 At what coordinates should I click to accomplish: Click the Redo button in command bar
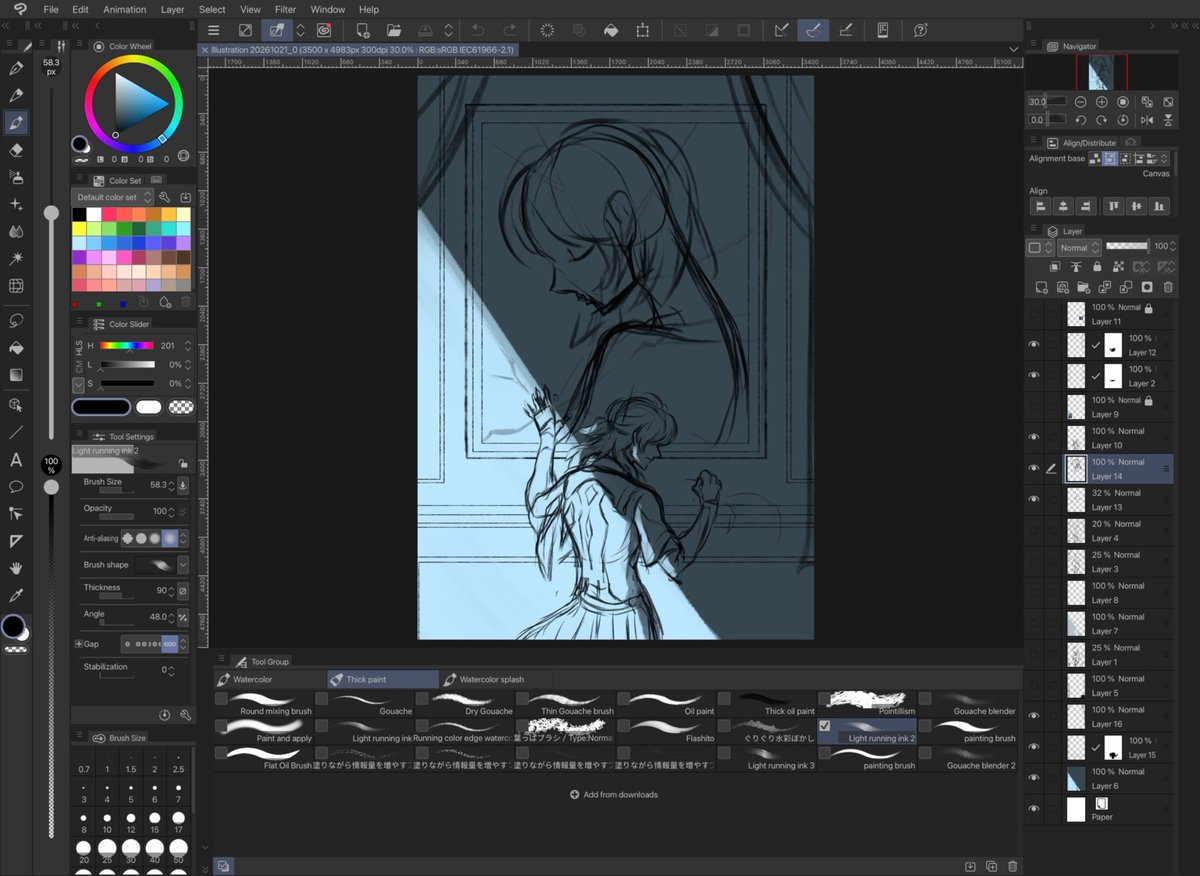(510, 30)
